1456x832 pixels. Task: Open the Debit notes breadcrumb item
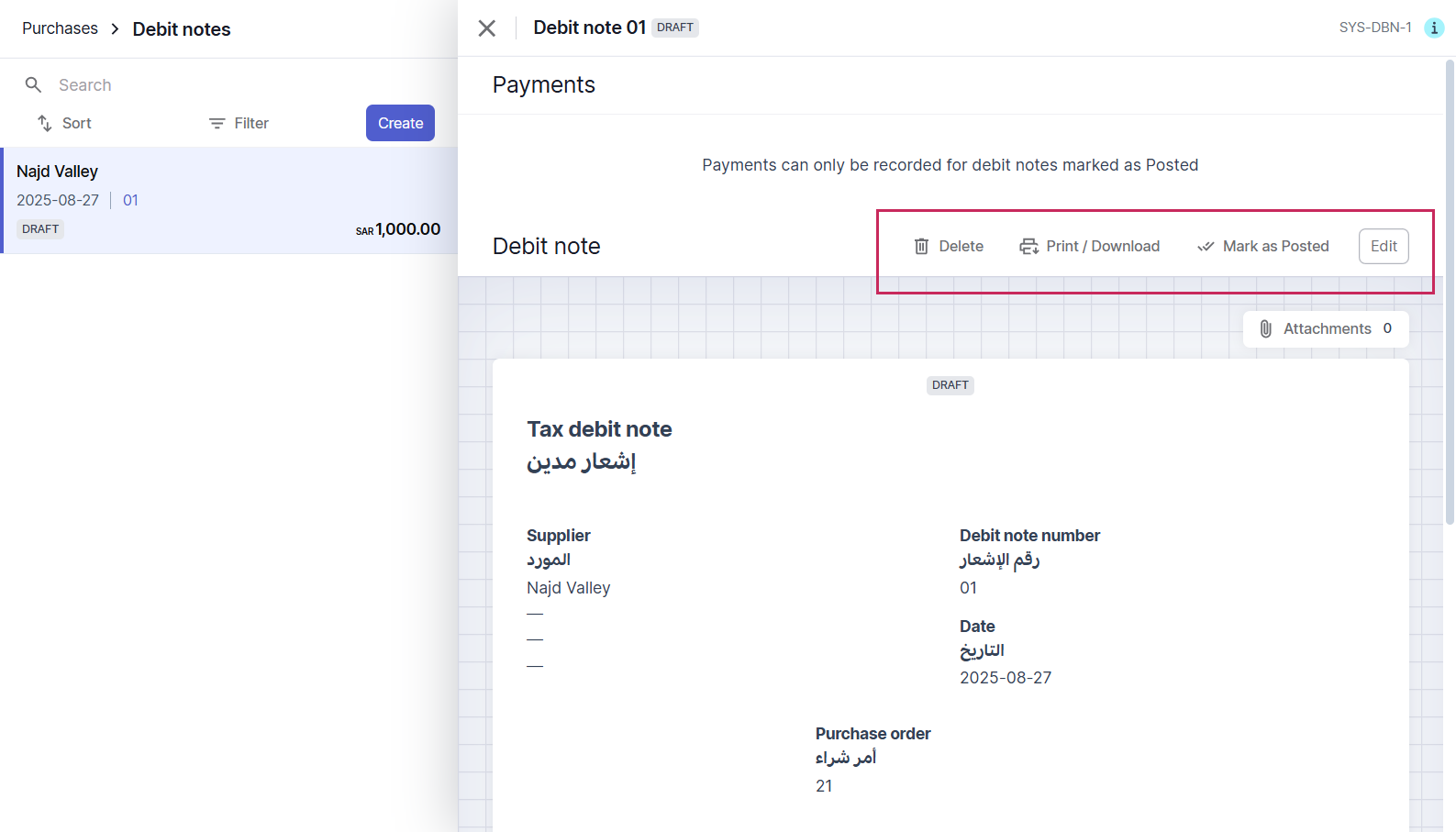coord(182,29)
